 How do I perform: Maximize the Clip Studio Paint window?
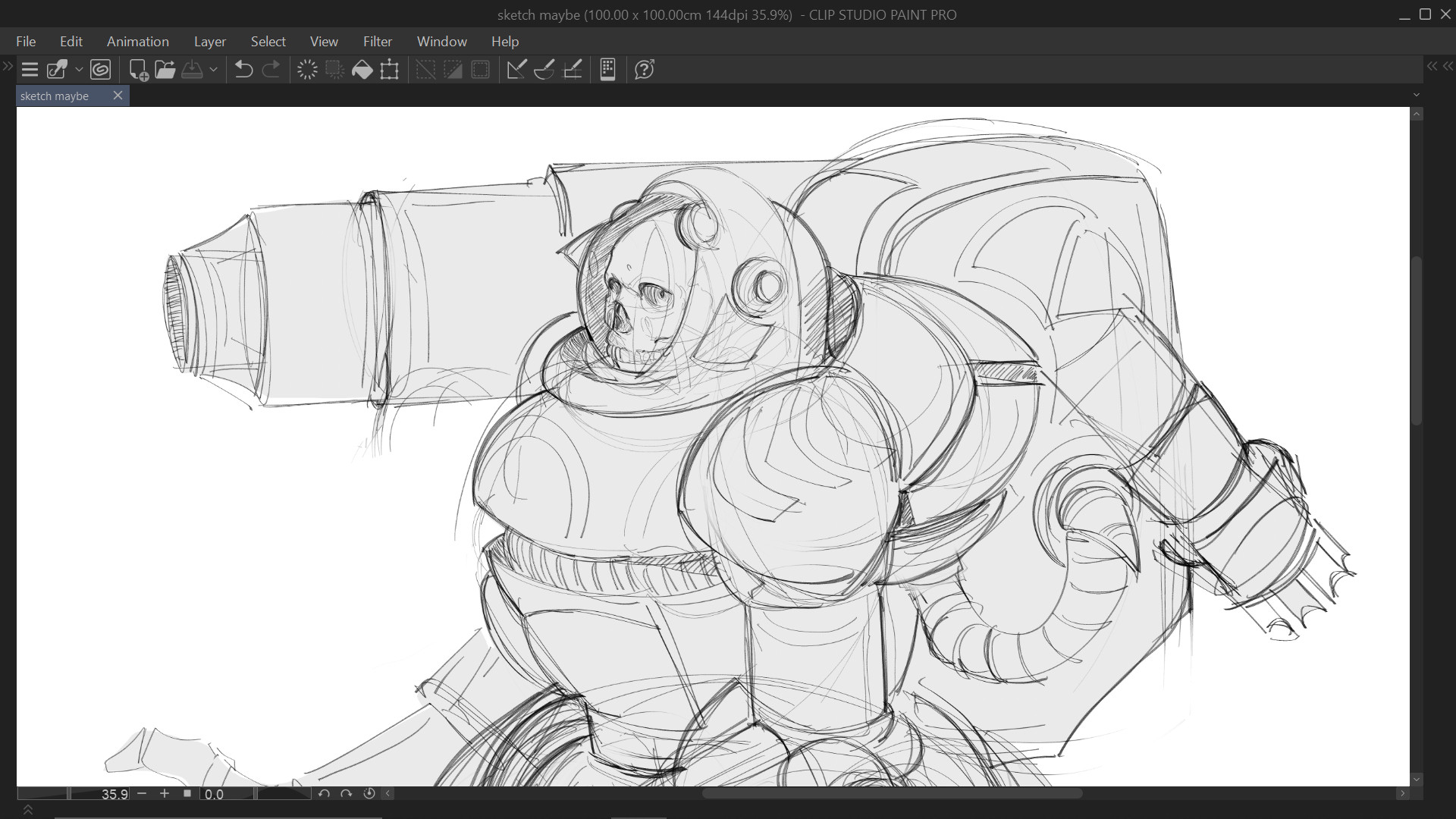pos(1425,14)
